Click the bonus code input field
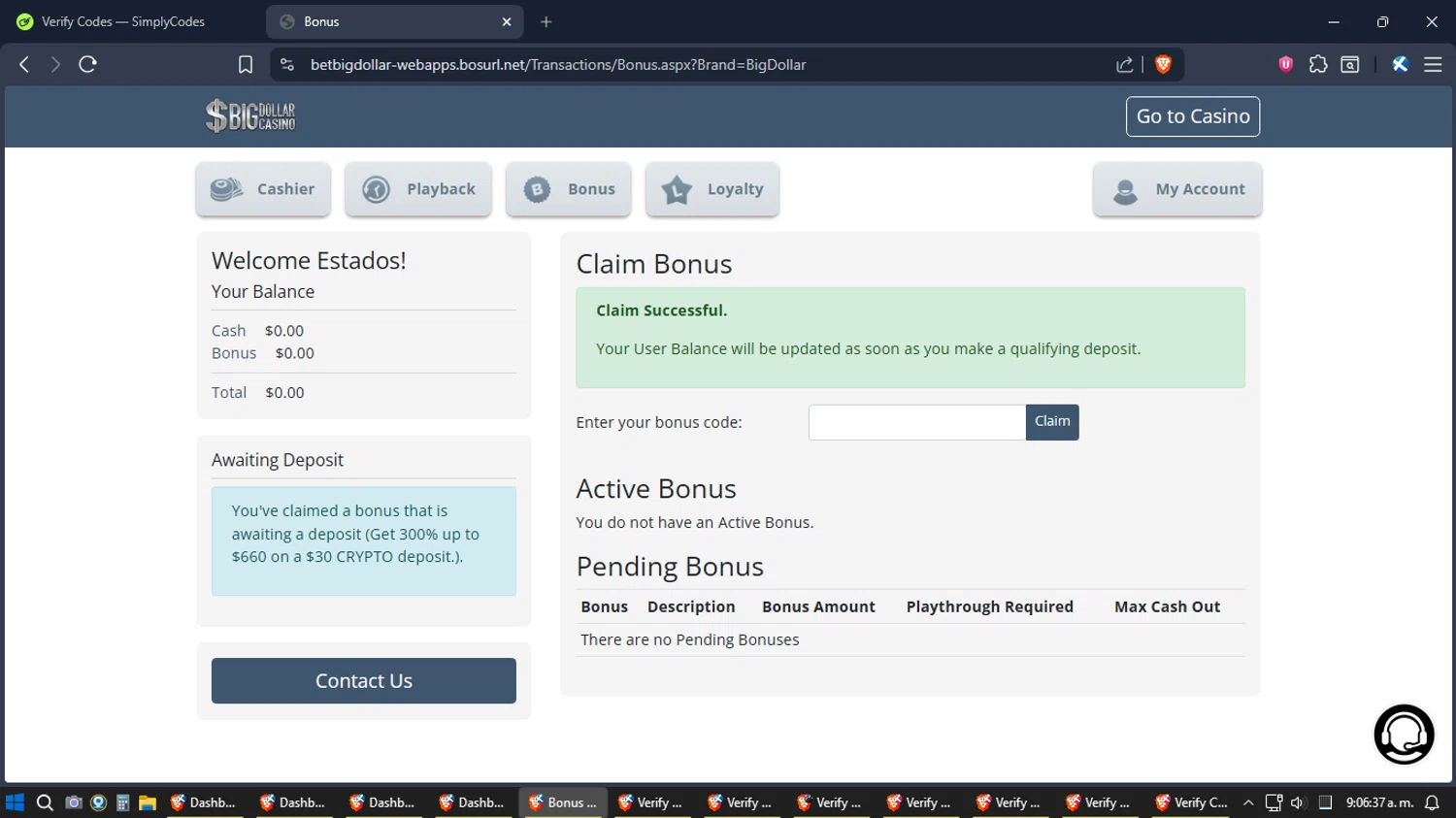Screen dimensions: 1456x818 coord(917,422)
